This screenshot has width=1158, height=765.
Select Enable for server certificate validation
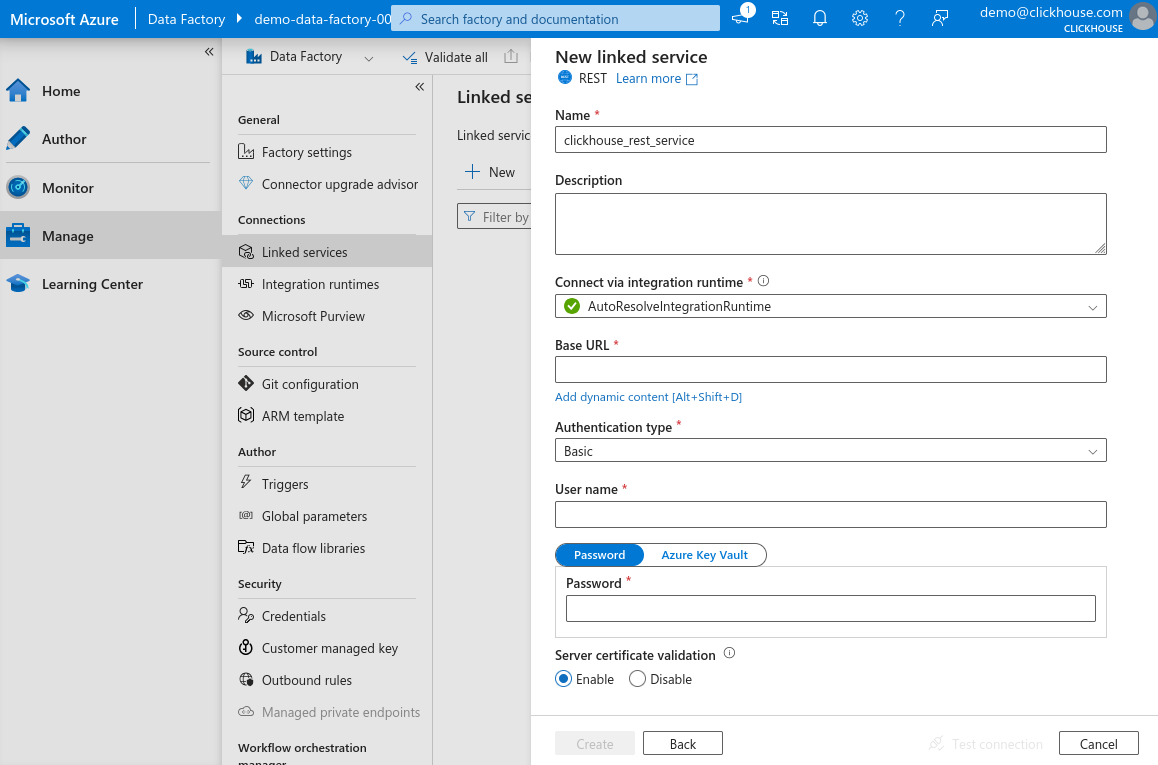[x=564, y=679]
